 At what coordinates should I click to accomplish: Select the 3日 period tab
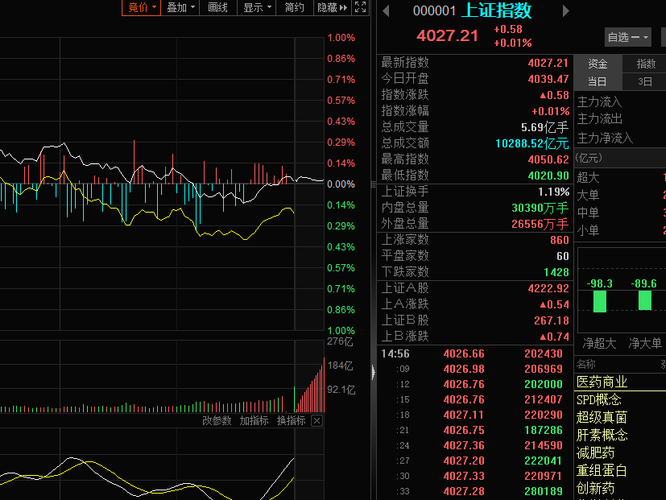coord(645,81)
